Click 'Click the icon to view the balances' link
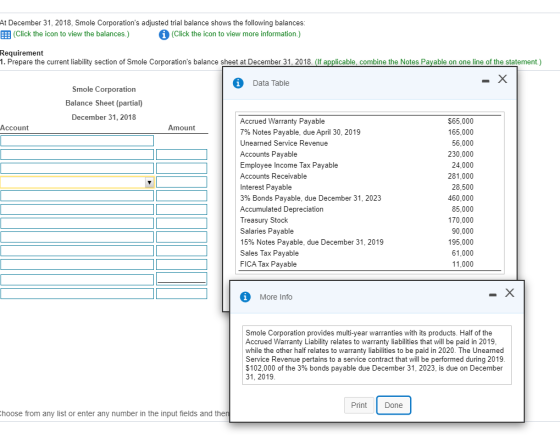 point(71,34)
